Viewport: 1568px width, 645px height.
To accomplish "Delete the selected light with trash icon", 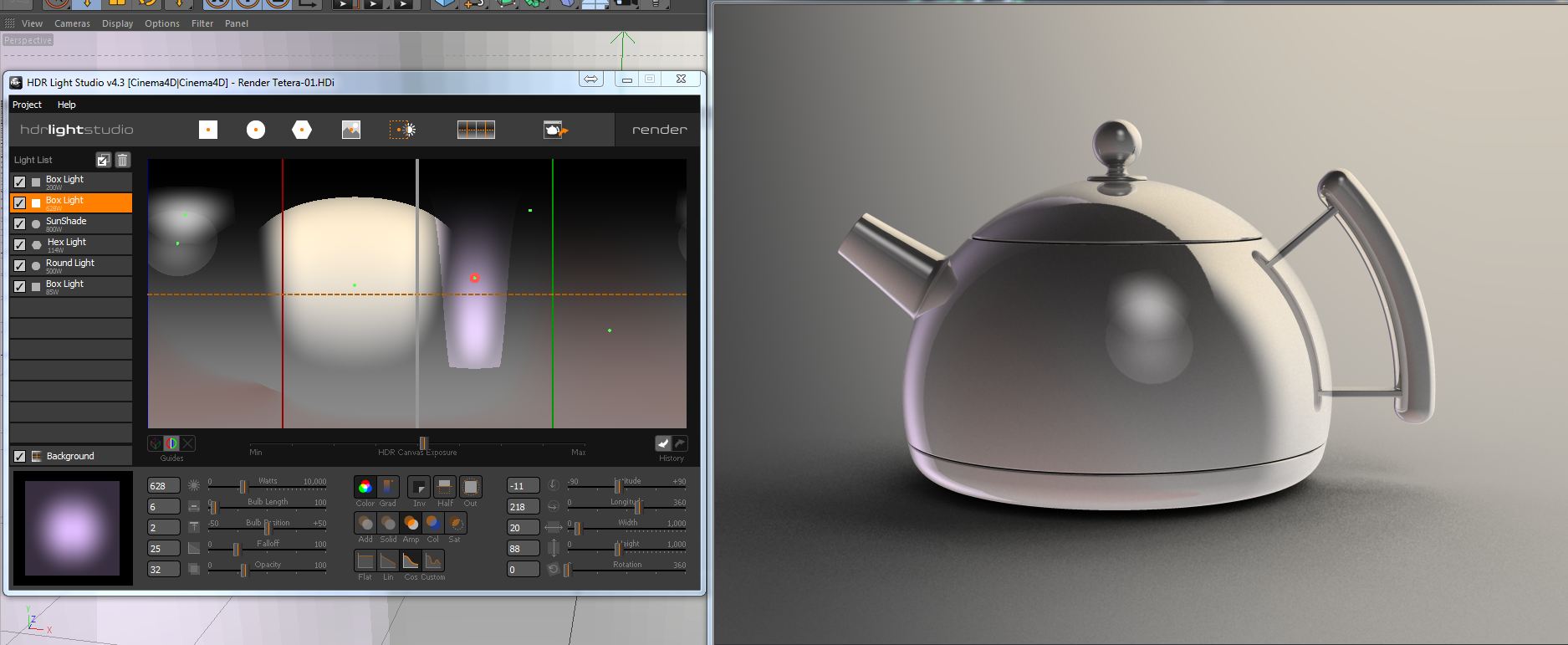I will tap(123, 160).
